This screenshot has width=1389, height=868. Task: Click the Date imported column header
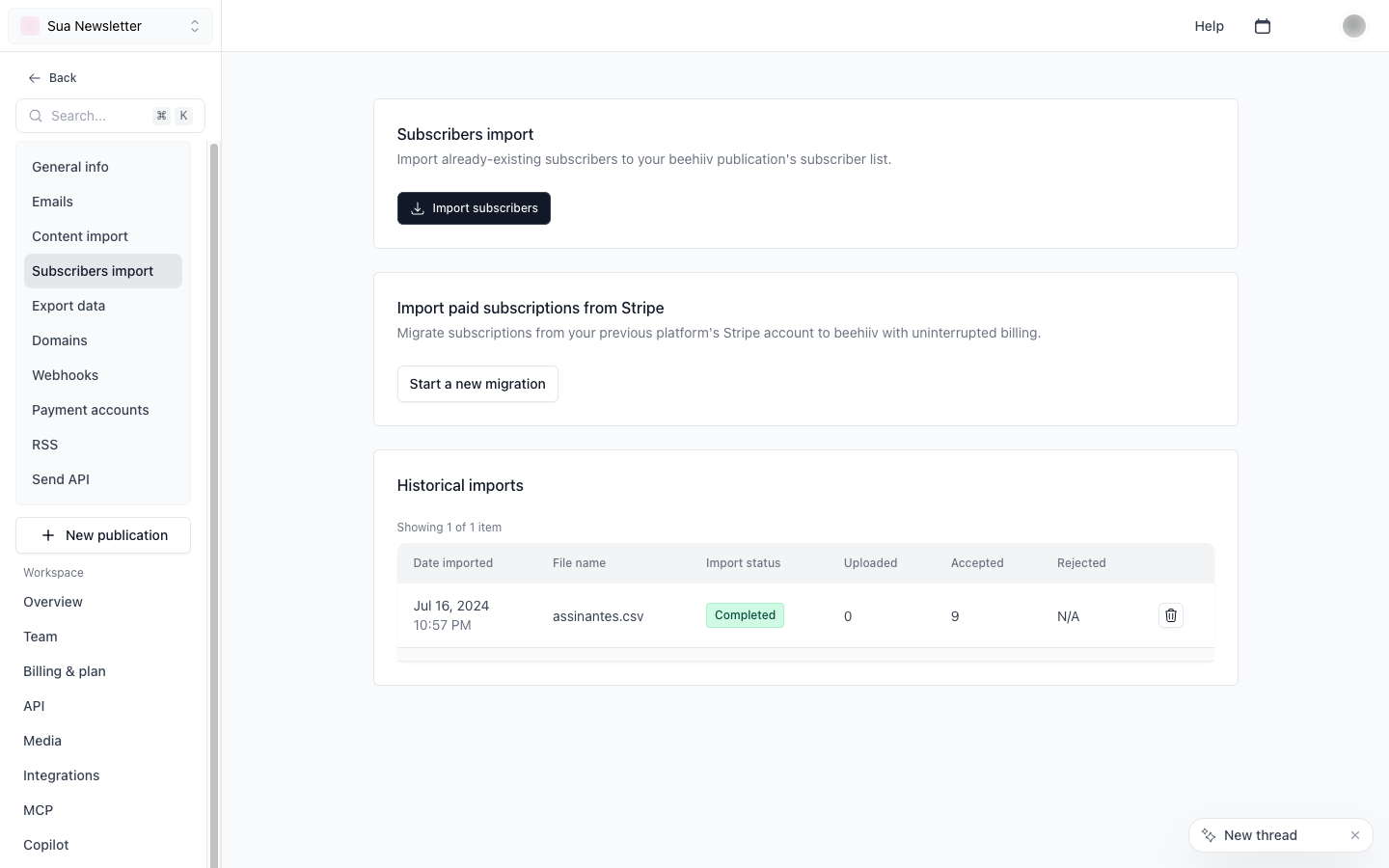453,563
